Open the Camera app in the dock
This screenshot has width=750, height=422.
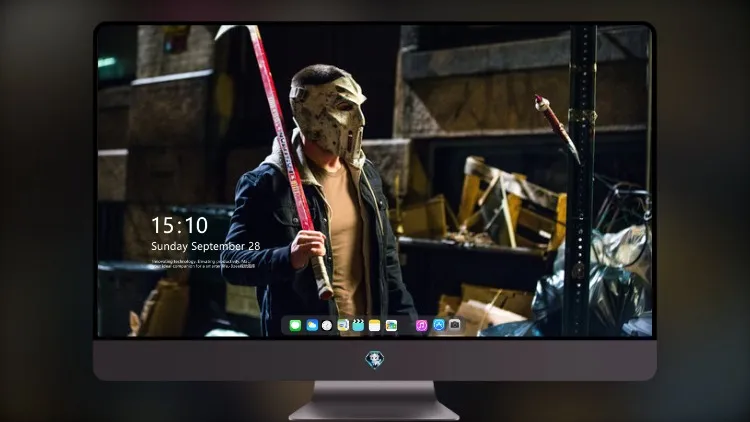[x=455, y=325]
